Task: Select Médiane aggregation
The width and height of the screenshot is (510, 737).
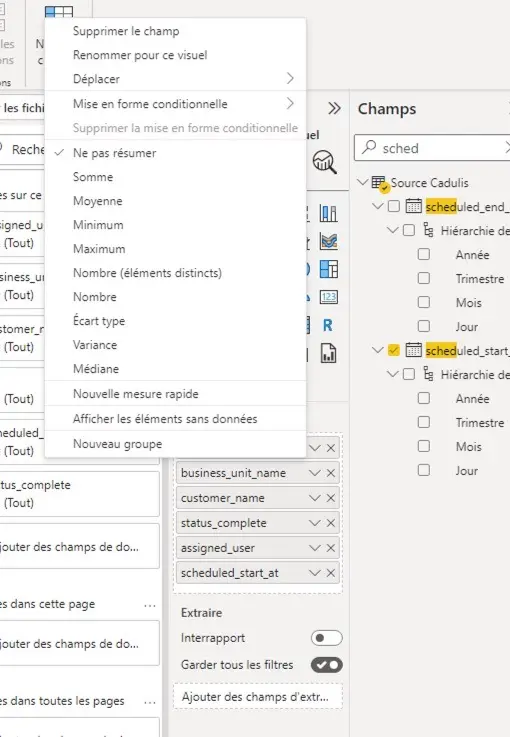Action: coord(175,368)
